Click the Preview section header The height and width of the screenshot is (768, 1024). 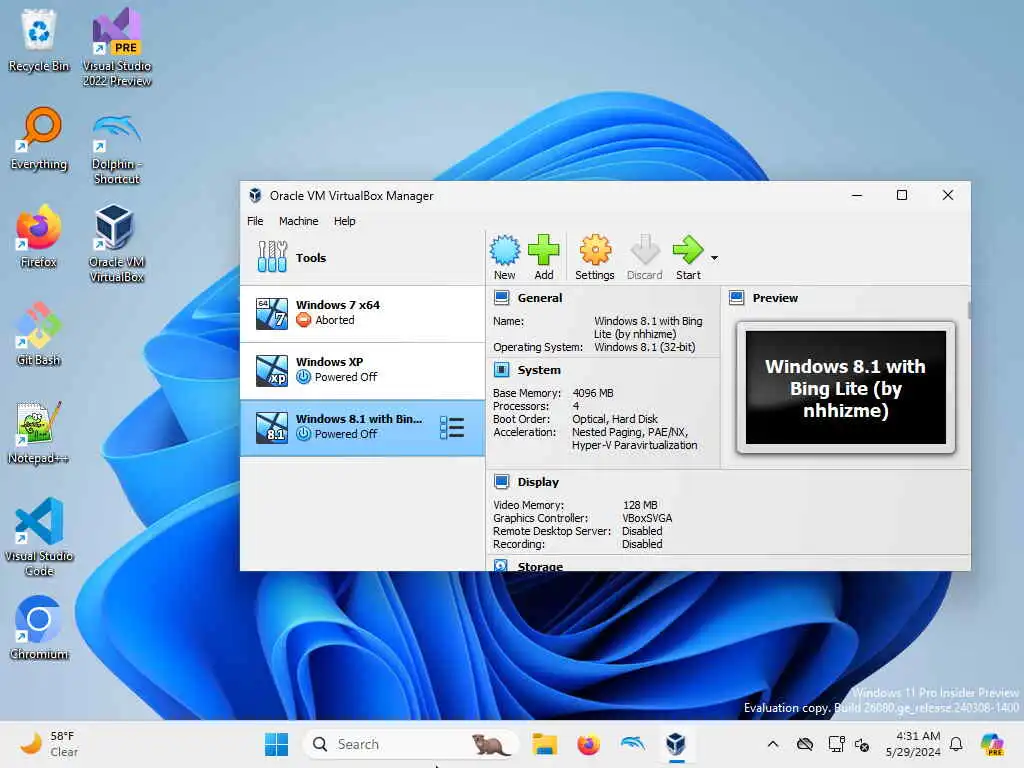775,298
